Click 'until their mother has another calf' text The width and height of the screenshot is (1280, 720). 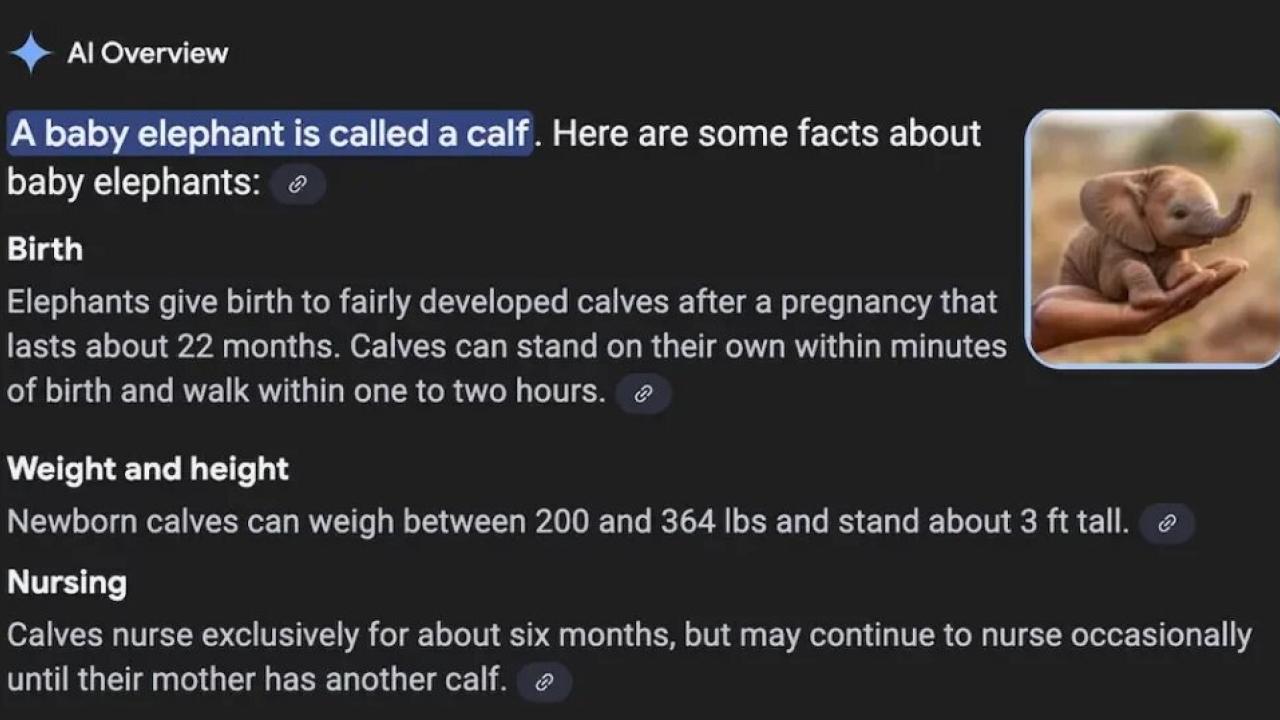(253, 680)
